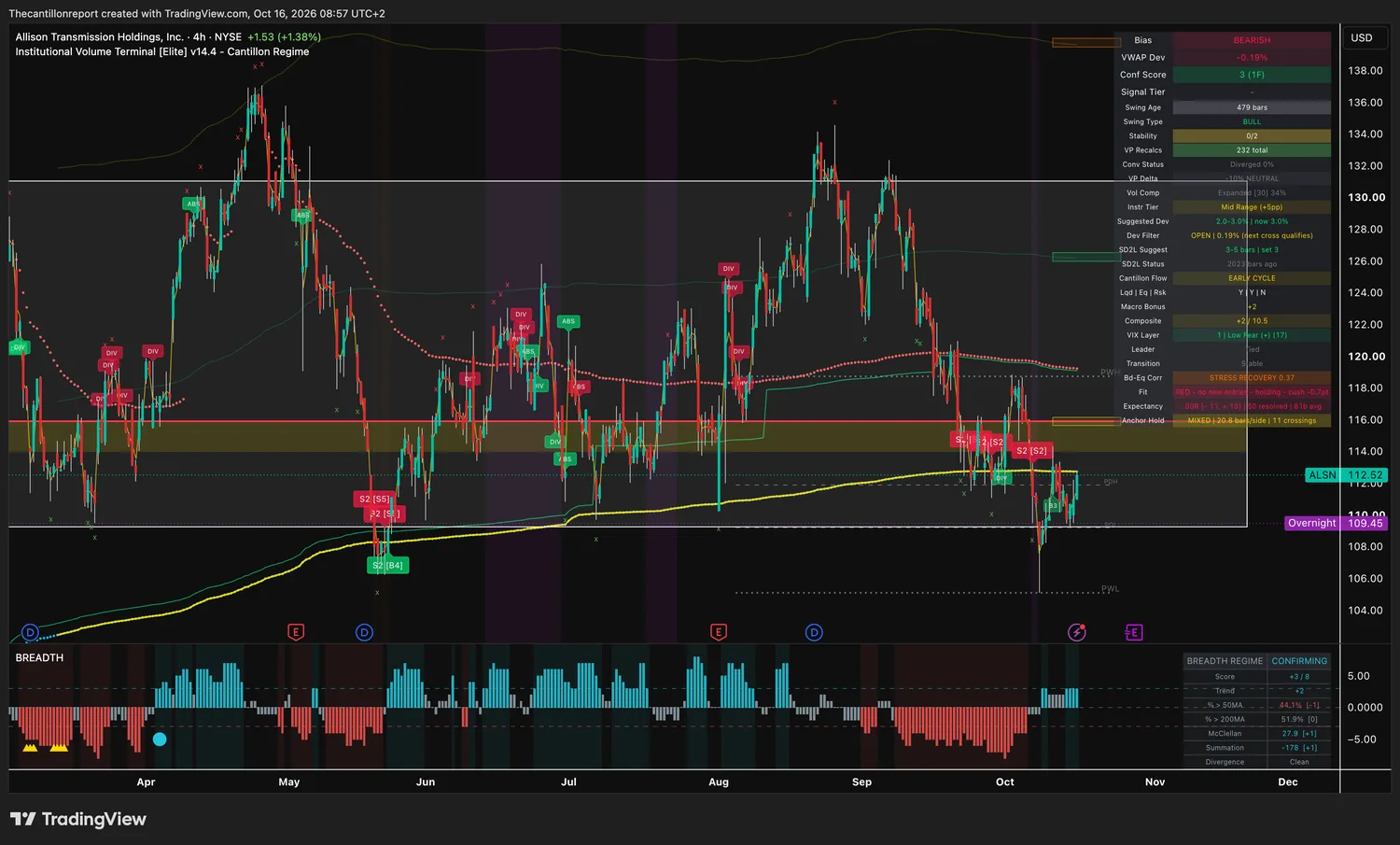Click the VWAP Dev -0.19% value
Viewport: 1400px width, 845px height.
click(x=1252, y=58)
